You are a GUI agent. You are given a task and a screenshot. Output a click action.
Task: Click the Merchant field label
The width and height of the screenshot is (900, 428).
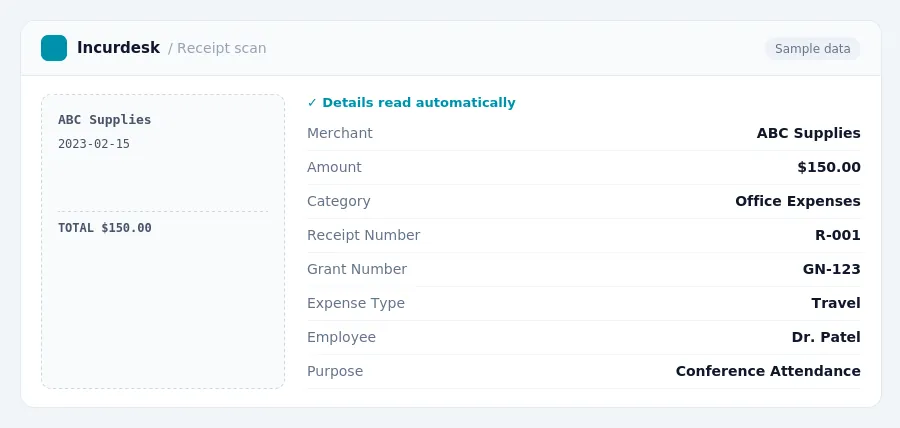pyautogui.click(x=339, y=133)
